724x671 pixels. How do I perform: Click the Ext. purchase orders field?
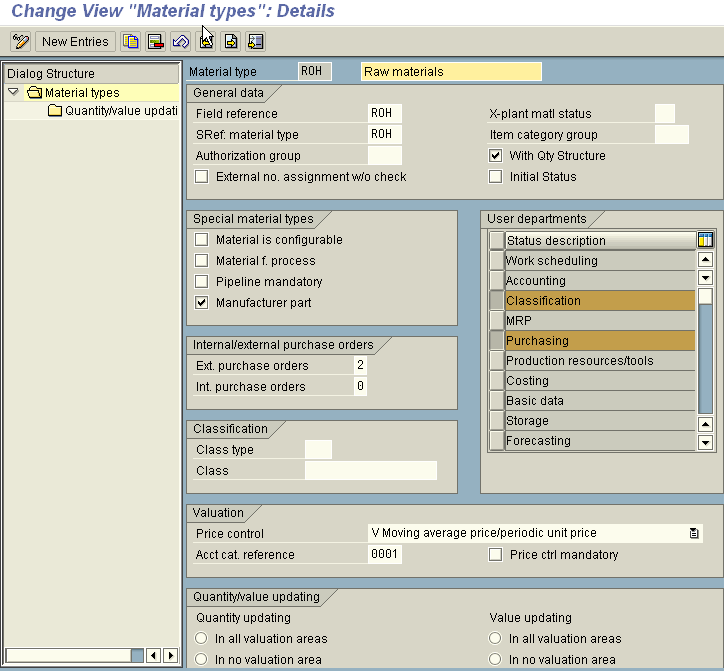pyautogui.click(x=360, y=365)
